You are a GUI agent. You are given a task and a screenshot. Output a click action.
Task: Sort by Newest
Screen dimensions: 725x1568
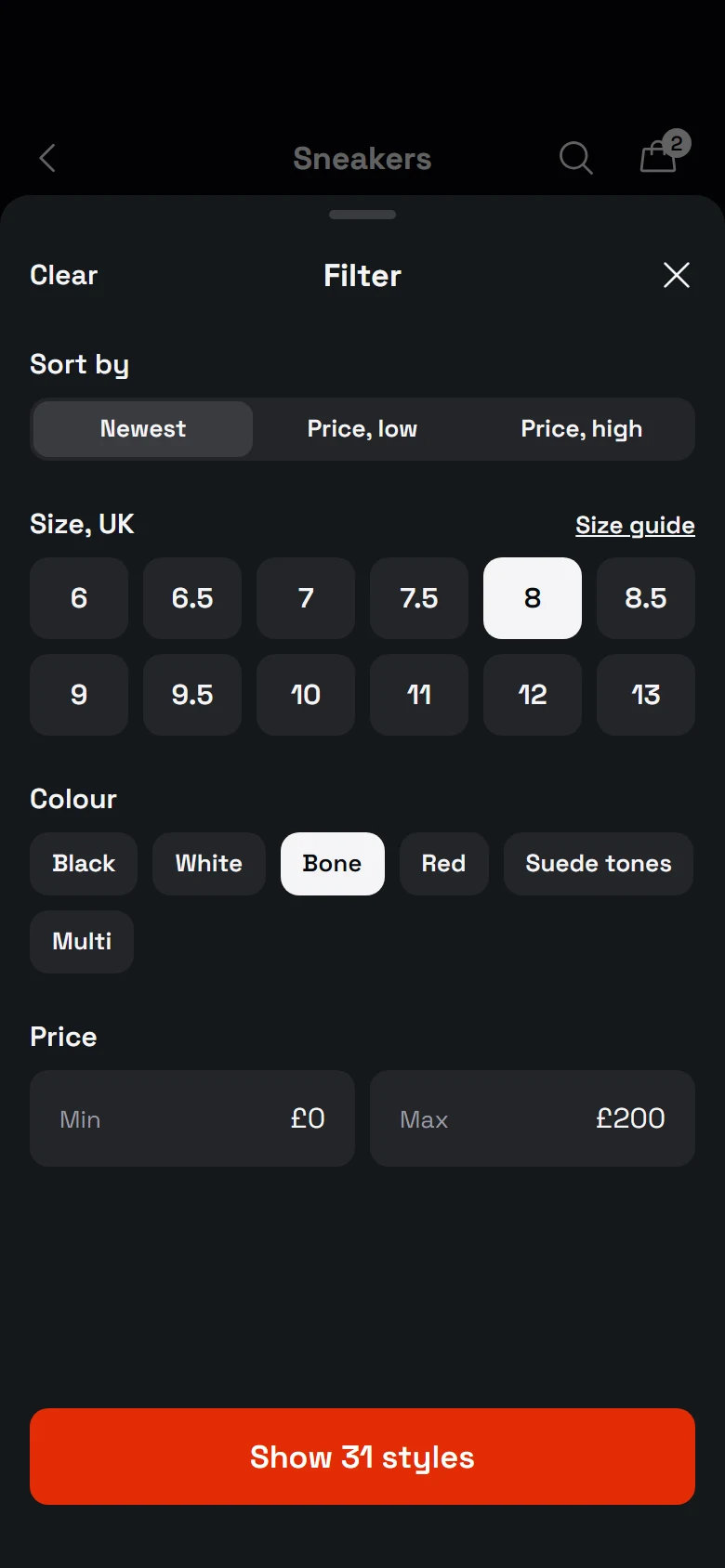tap(143, 429)
